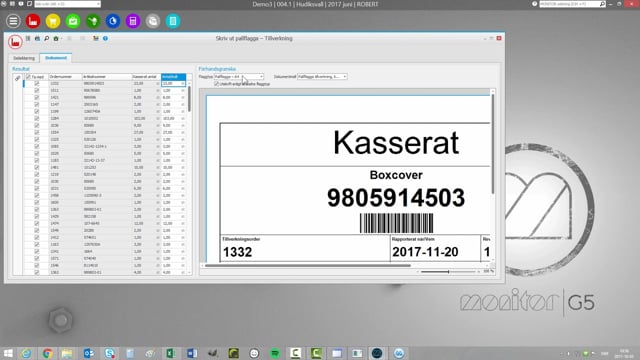Screen dimensions: 640x360
Task: Click the paperclip attachment icon in Resultat
Action: (17, 78)
